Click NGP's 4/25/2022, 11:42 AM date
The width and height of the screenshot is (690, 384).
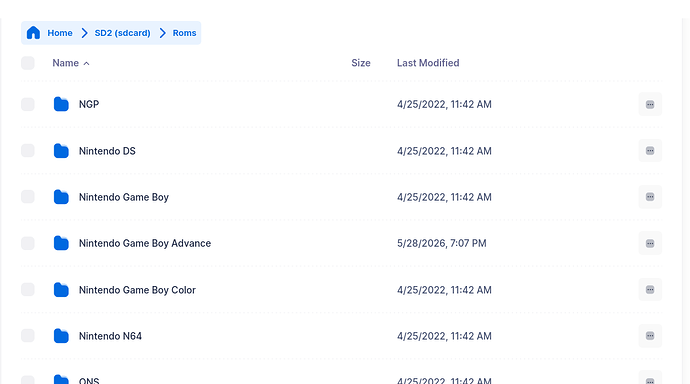pyautogui.click(x=444, y=104)
